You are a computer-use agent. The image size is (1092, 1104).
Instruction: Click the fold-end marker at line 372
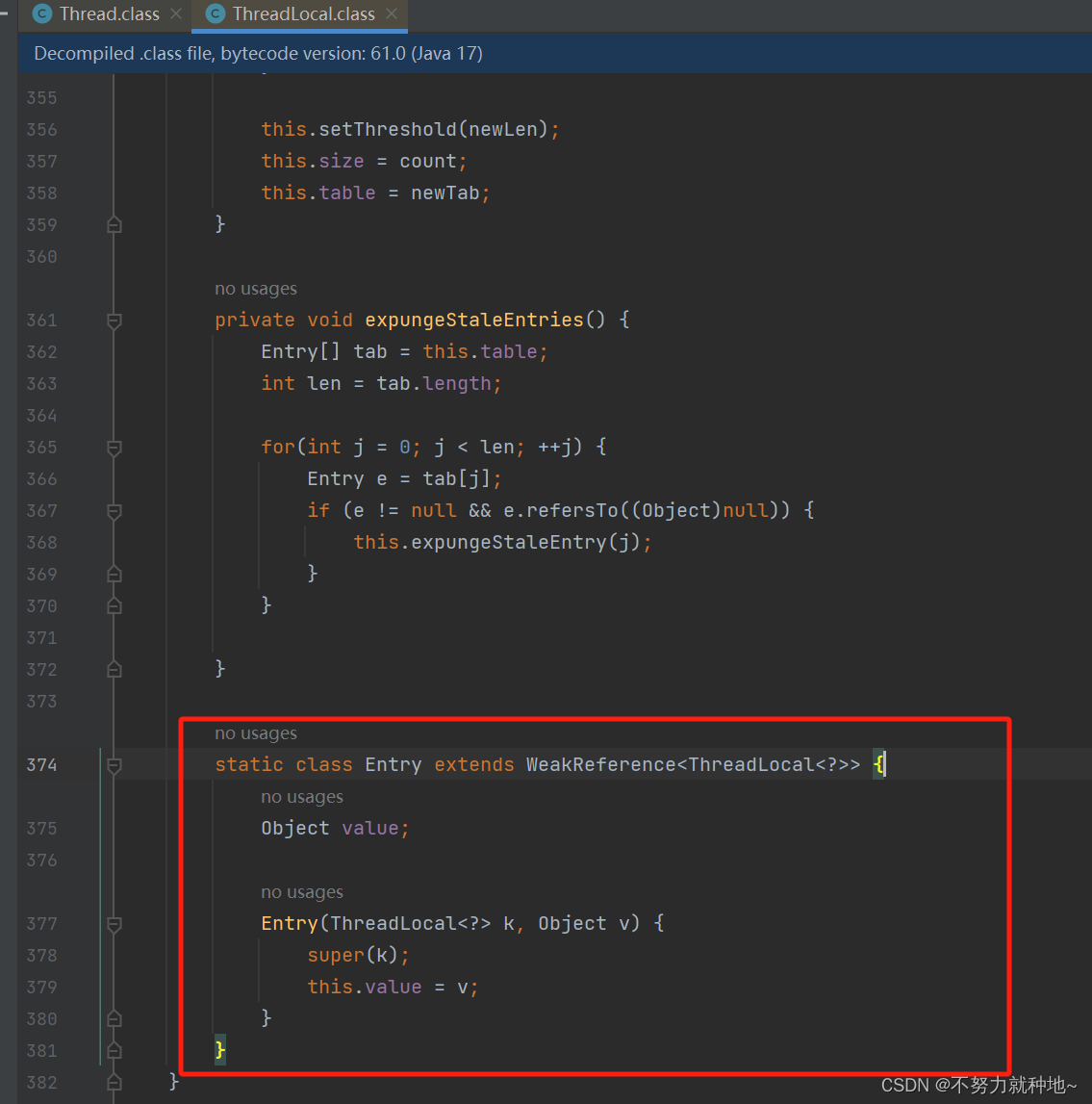click(114, 669)
